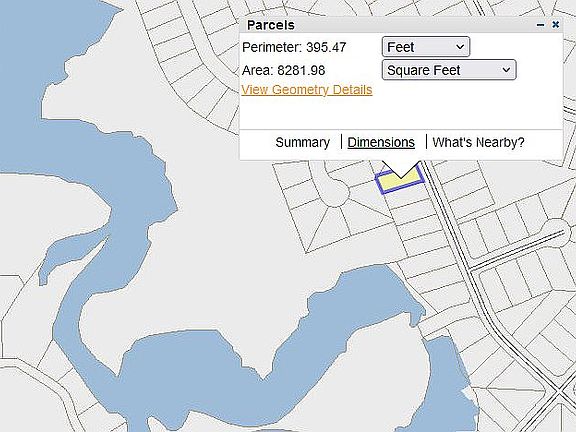576x432 pixels.
Task: Click the road intersection in bottom right corner
Action: (561, 394)
